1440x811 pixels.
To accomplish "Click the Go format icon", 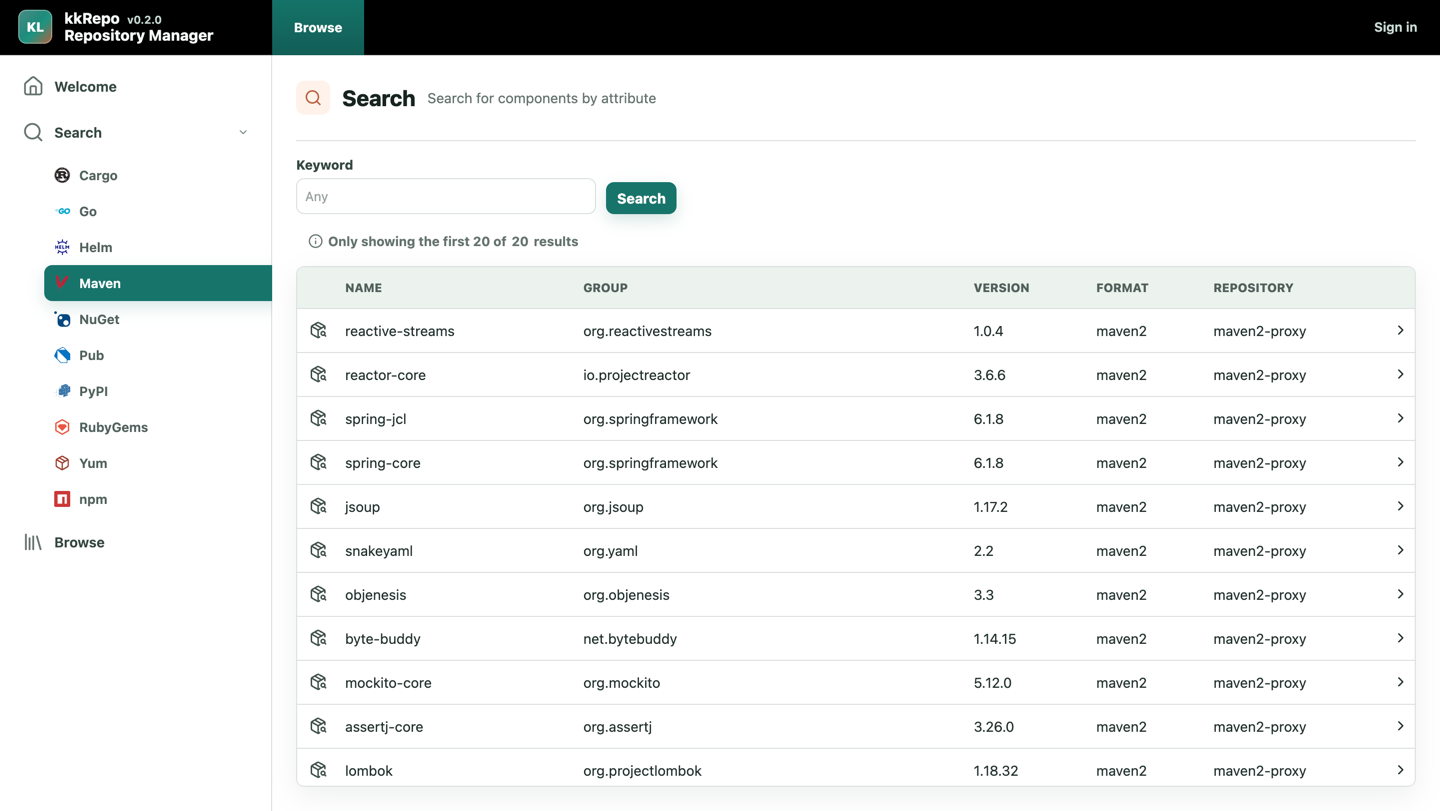I will (62, 211).
